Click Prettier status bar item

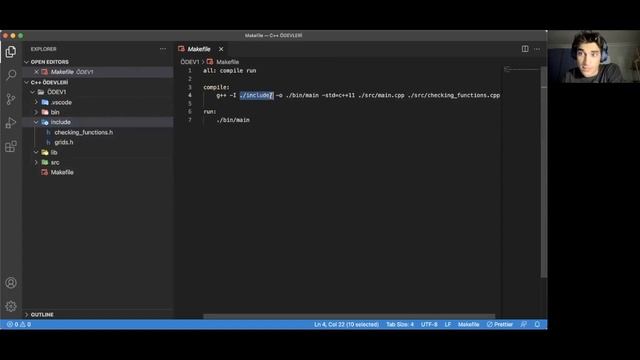coord(500,324)
